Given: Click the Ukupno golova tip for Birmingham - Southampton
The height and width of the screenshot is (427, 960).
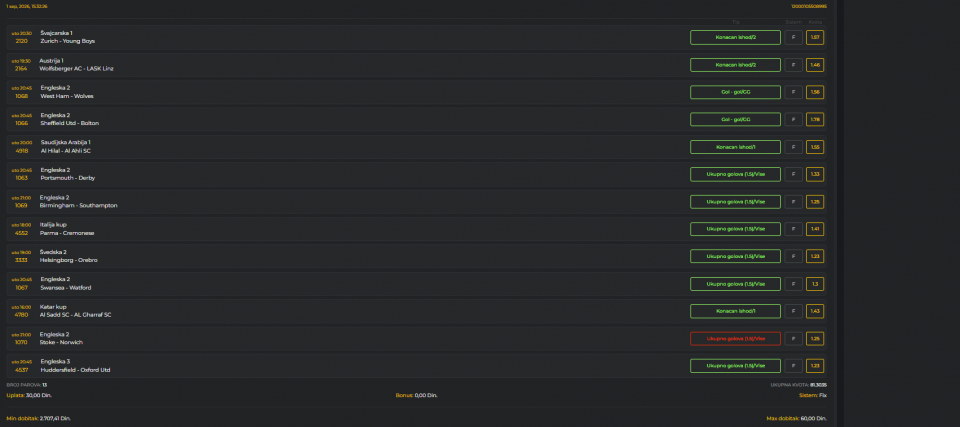Looking at the screenshot, I should [735, 202].
